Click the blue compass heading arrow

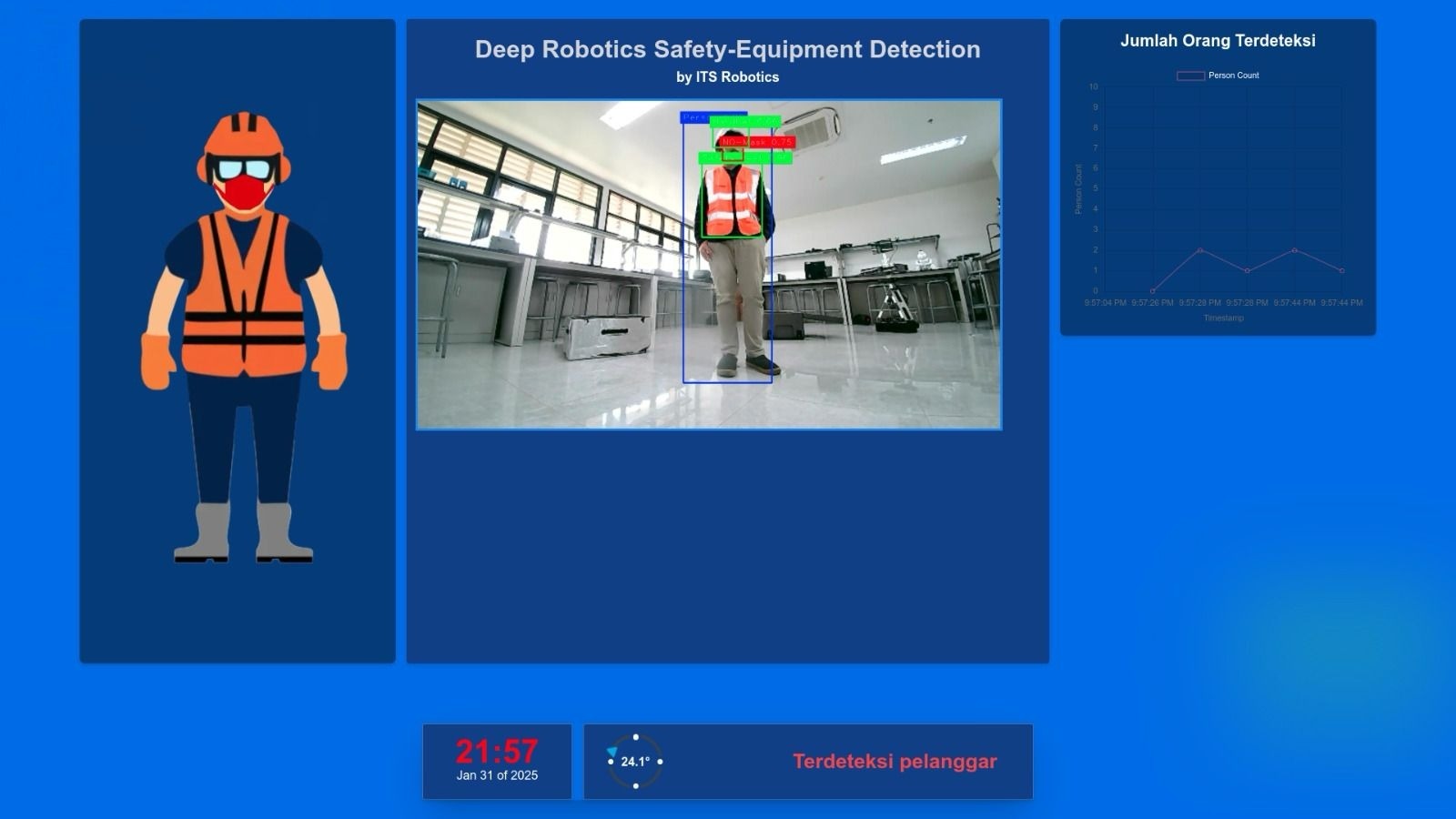[x=612, y=752]
